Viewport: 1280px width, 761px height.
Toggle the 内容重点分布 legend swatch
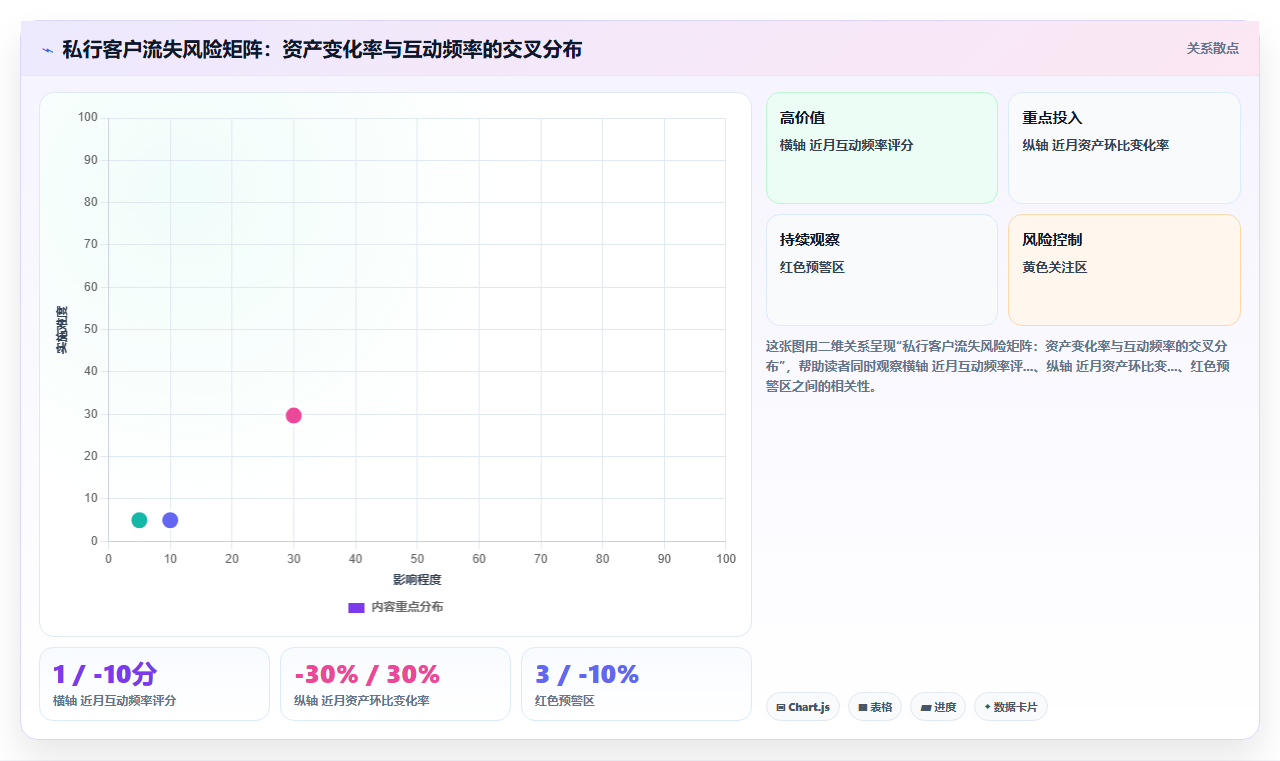tap(356, 607)
